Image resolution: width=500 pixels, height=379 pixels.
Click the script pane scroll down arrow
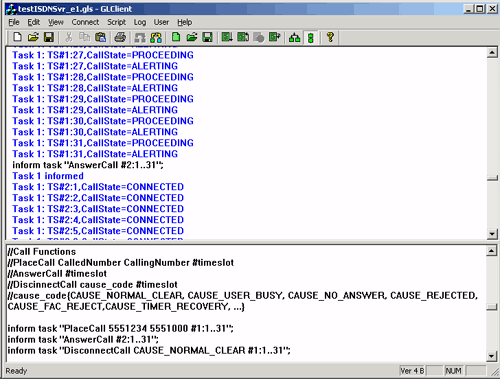[492, 356]
